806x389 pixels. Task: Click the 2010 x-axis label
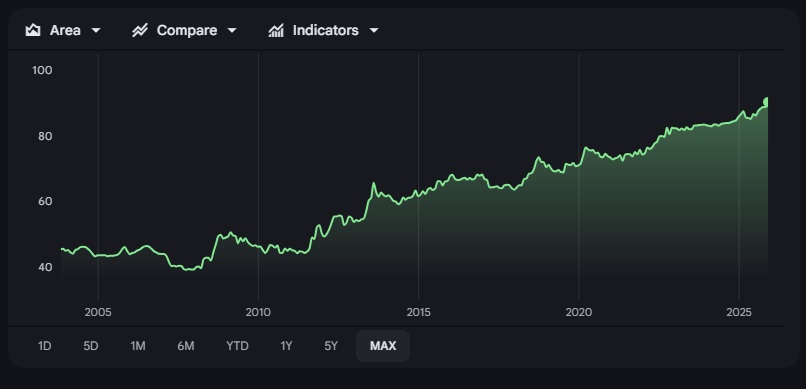258,312
